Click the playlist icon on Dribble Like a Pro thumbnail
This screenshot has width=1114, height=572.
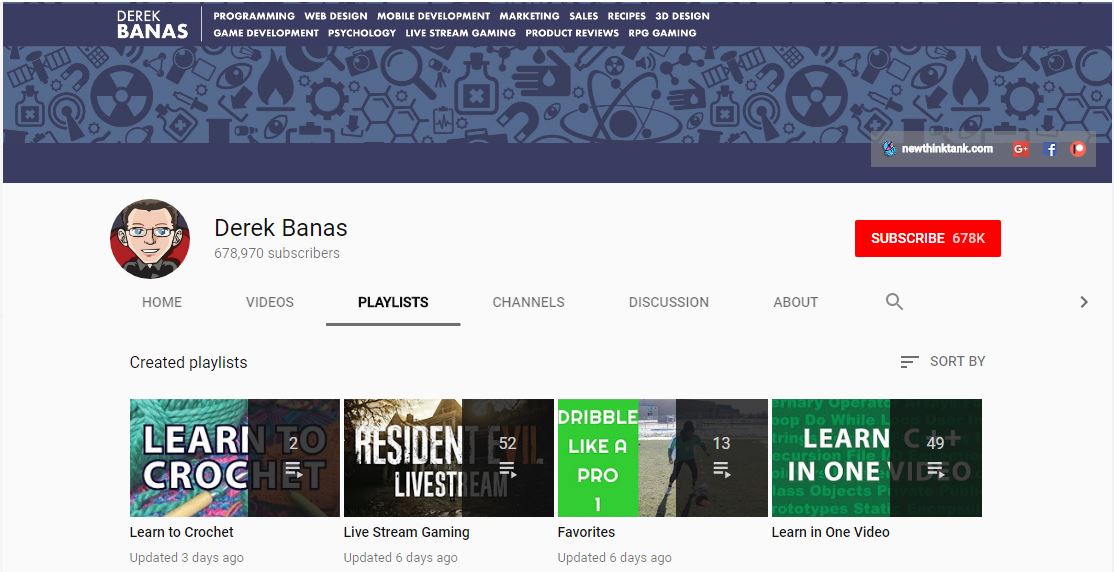pyautogui.click(x=721, y=470)
